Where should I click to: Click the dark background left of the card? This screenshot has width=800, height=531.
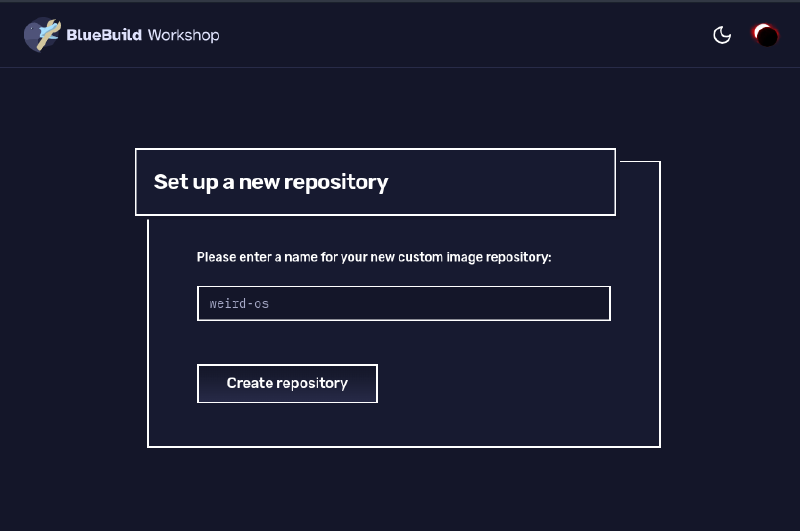[x=70, y=300]
